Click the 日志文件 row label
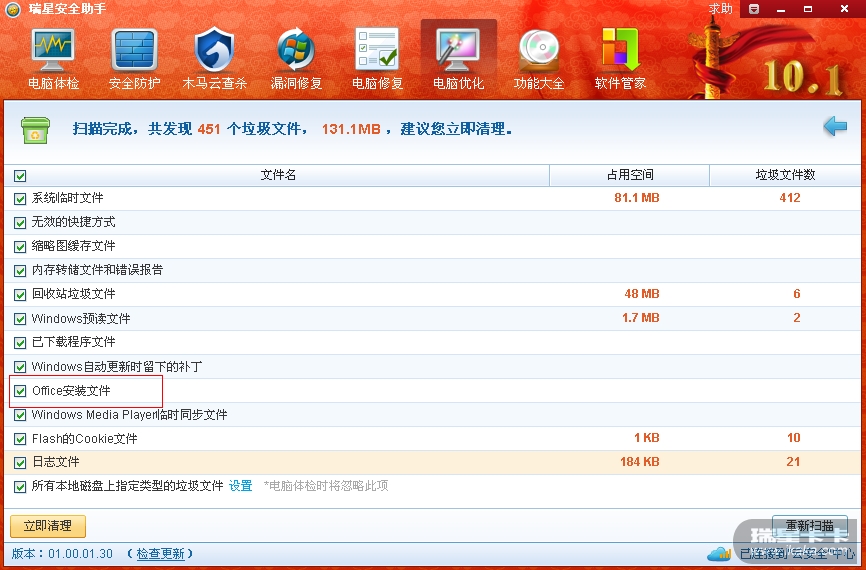This screenshot has height=570, width=866. [x=55, y=462]
